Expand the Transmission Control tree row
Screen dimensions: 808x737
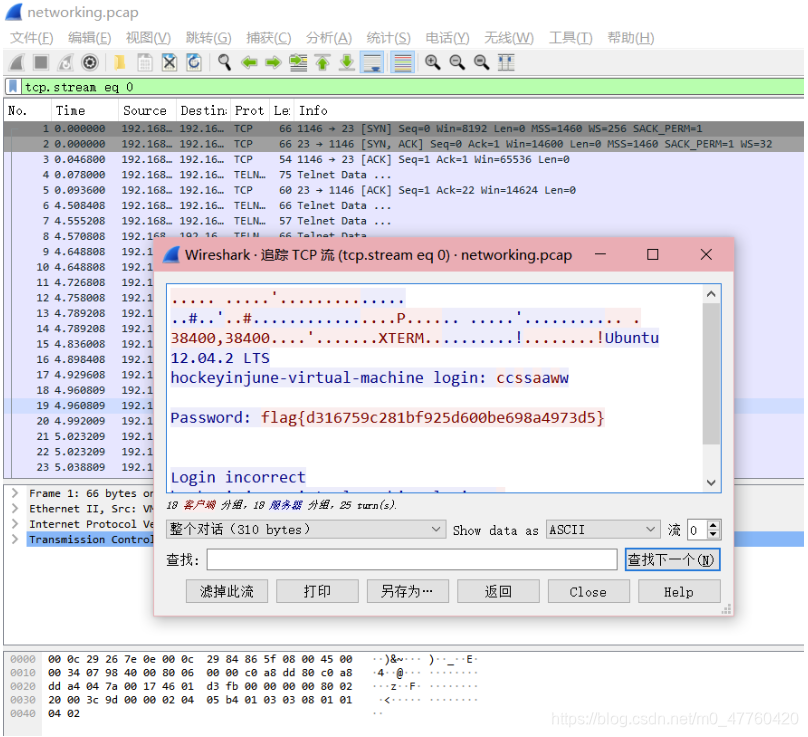coord(15,539)
